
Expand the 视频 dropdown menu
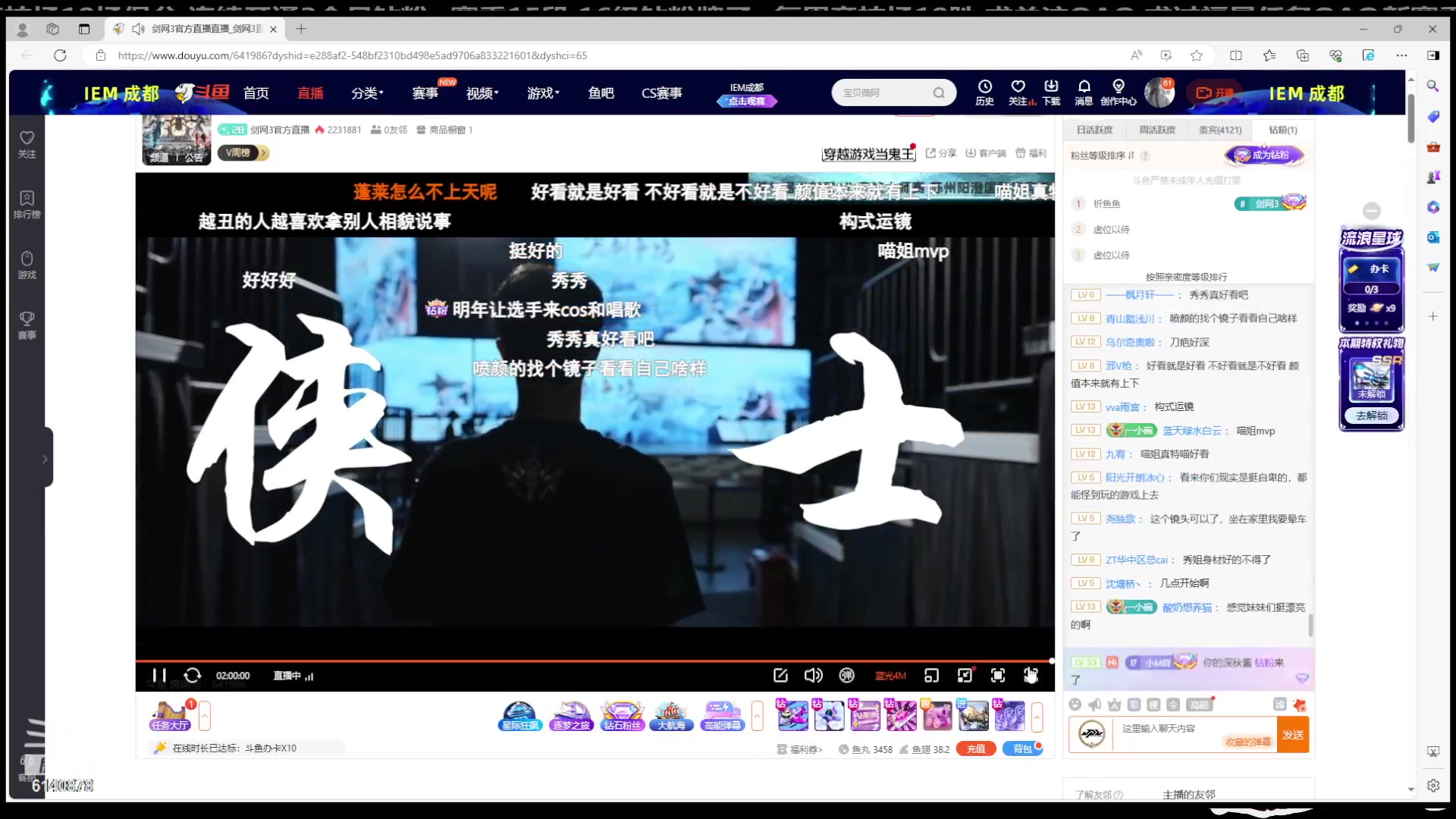479,93
